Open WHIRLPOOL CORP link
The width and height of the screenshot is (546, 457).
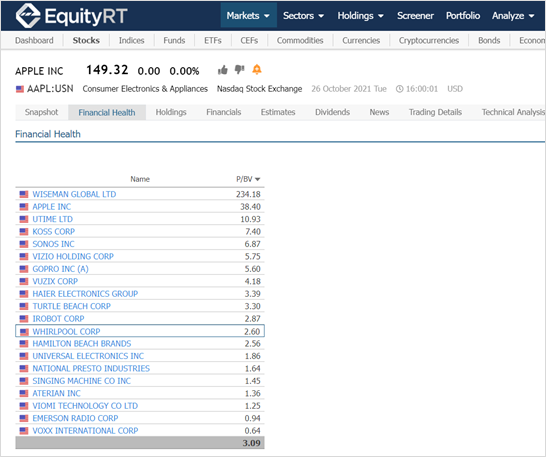pos(66,332)
